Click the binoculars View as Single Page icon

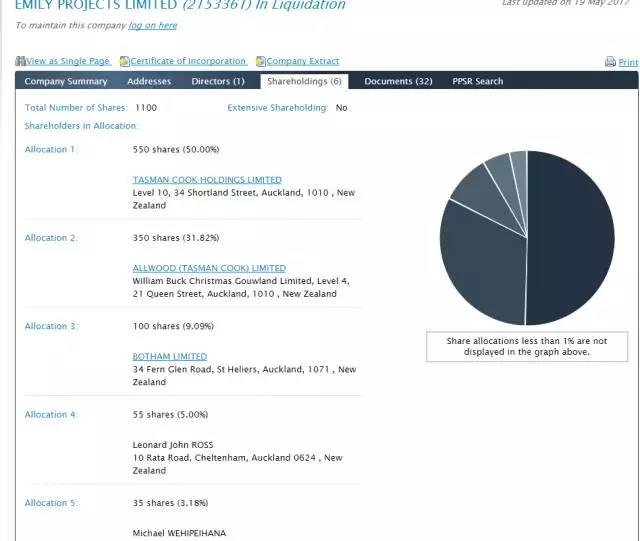click(20, 61)
